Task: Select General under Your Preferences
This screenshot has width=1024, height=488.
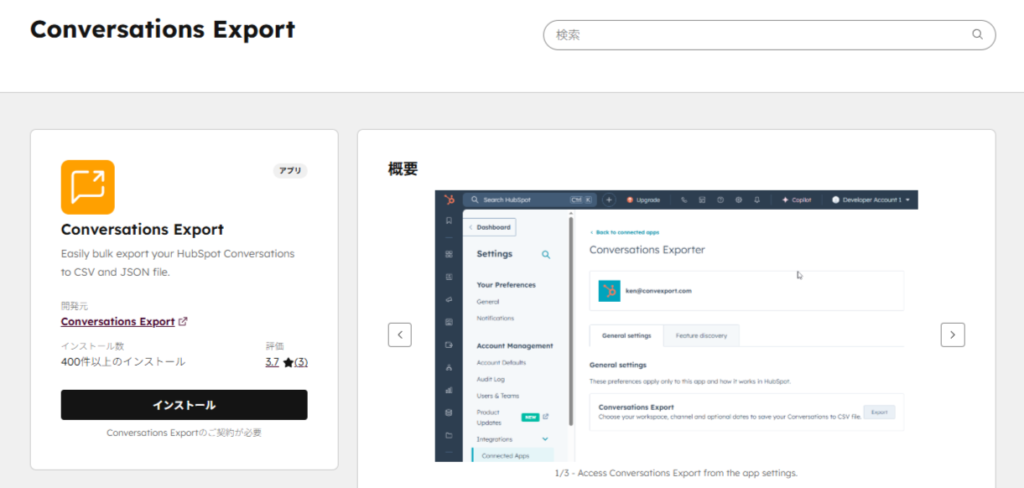Action: click(x=488, y=302)
